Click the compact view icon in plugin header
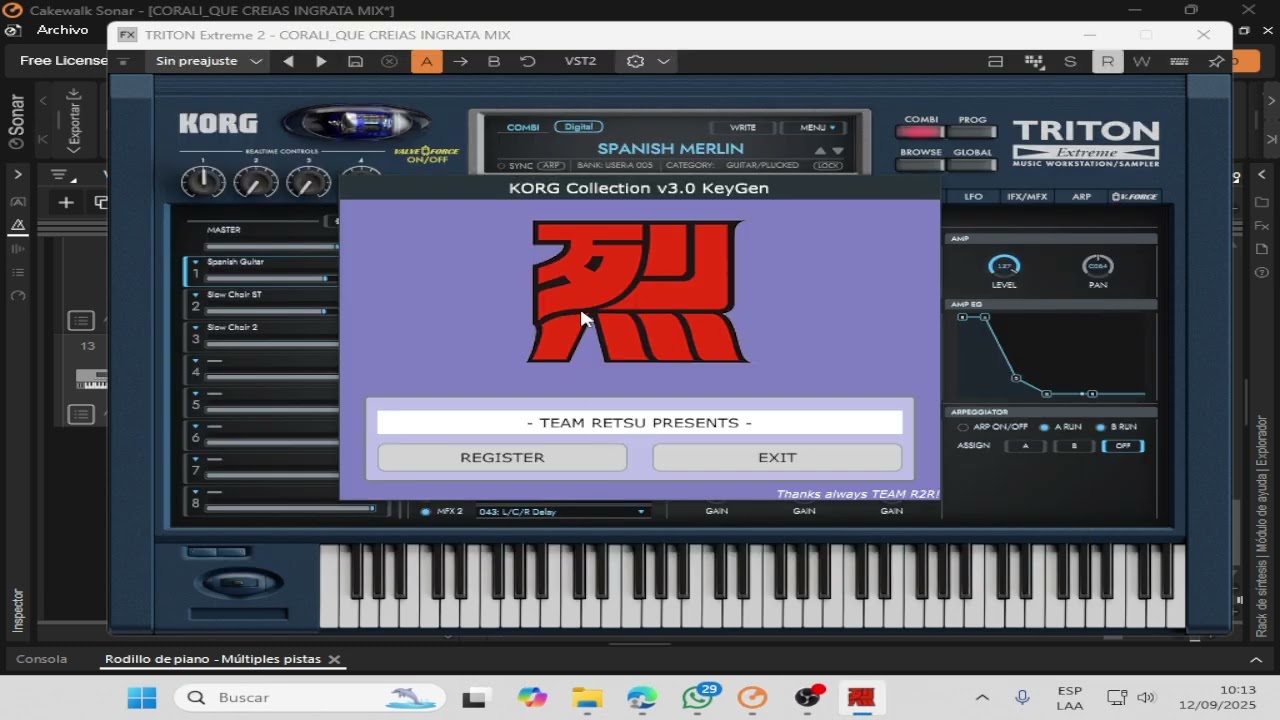The width and height of the screenshot is (1280, 720). tap(995, 61)
